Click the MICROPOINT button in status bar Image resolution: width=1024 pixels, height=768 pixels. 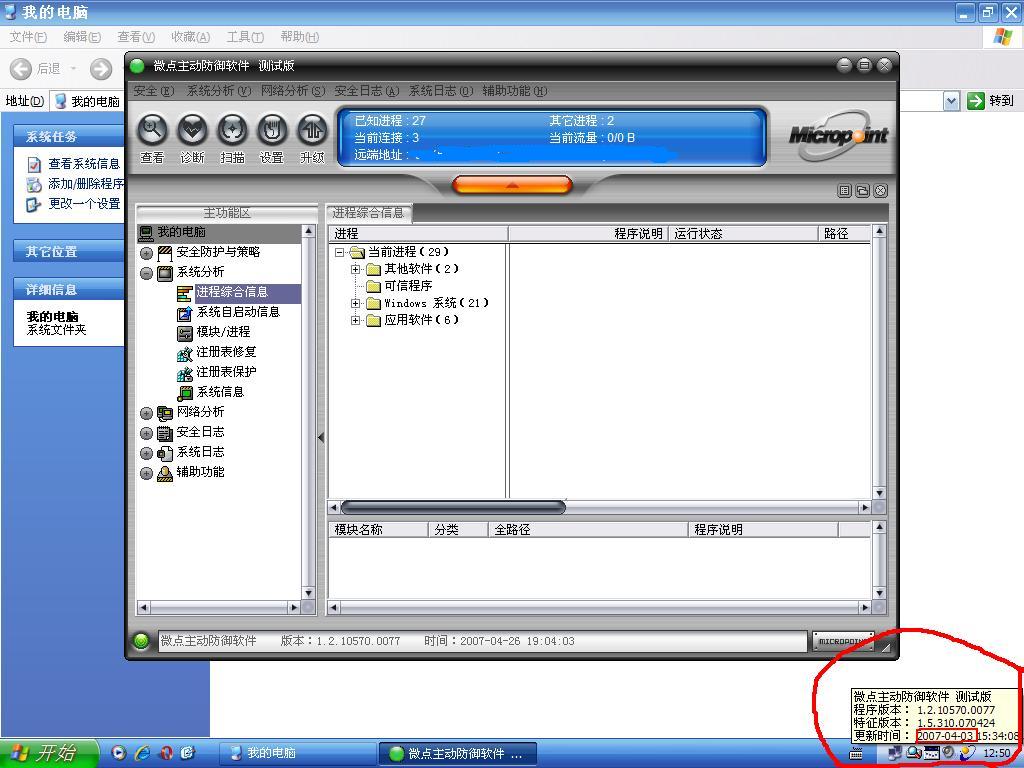point(843,641)
